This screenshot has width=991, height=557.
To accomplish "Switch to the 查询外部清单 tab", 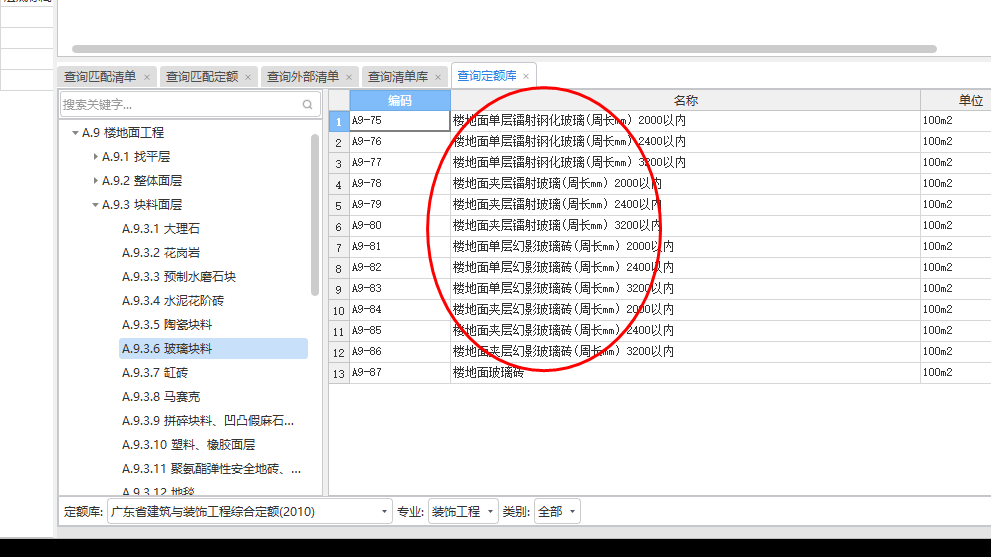I will click(x=303, y=77).
